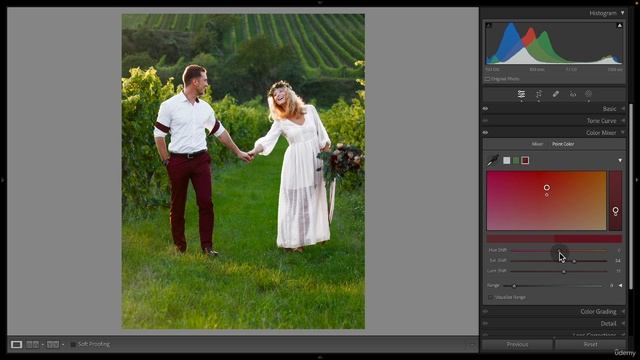Click the Range slider handle
The image size is (640, 360).
click(x=514, y=286)
